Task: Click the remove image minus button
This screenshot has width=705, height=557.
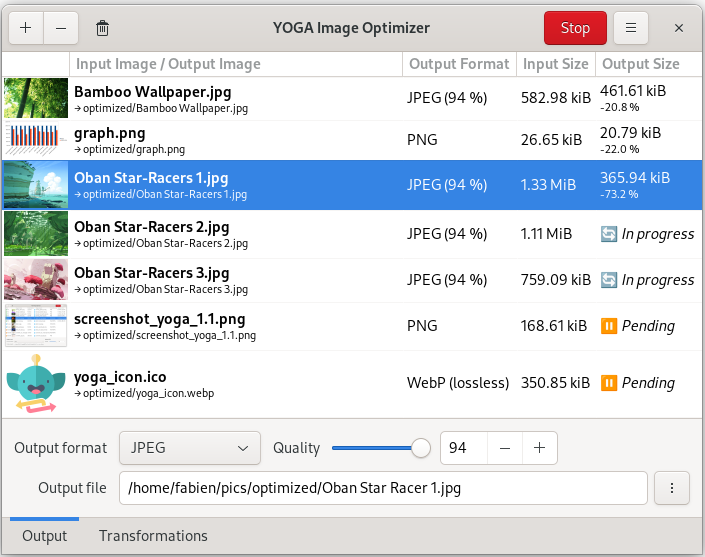Action: (61, 28)
